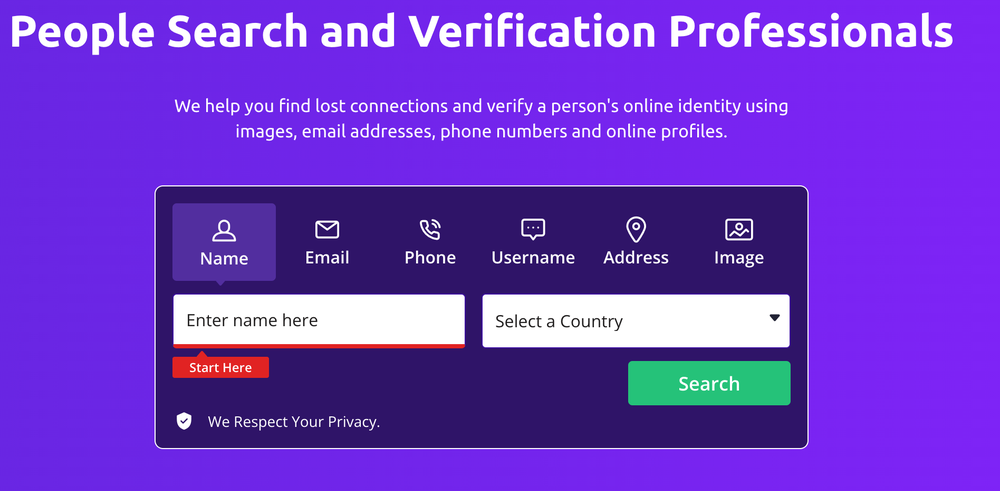Open the Image search tab label

pos(739,258)
